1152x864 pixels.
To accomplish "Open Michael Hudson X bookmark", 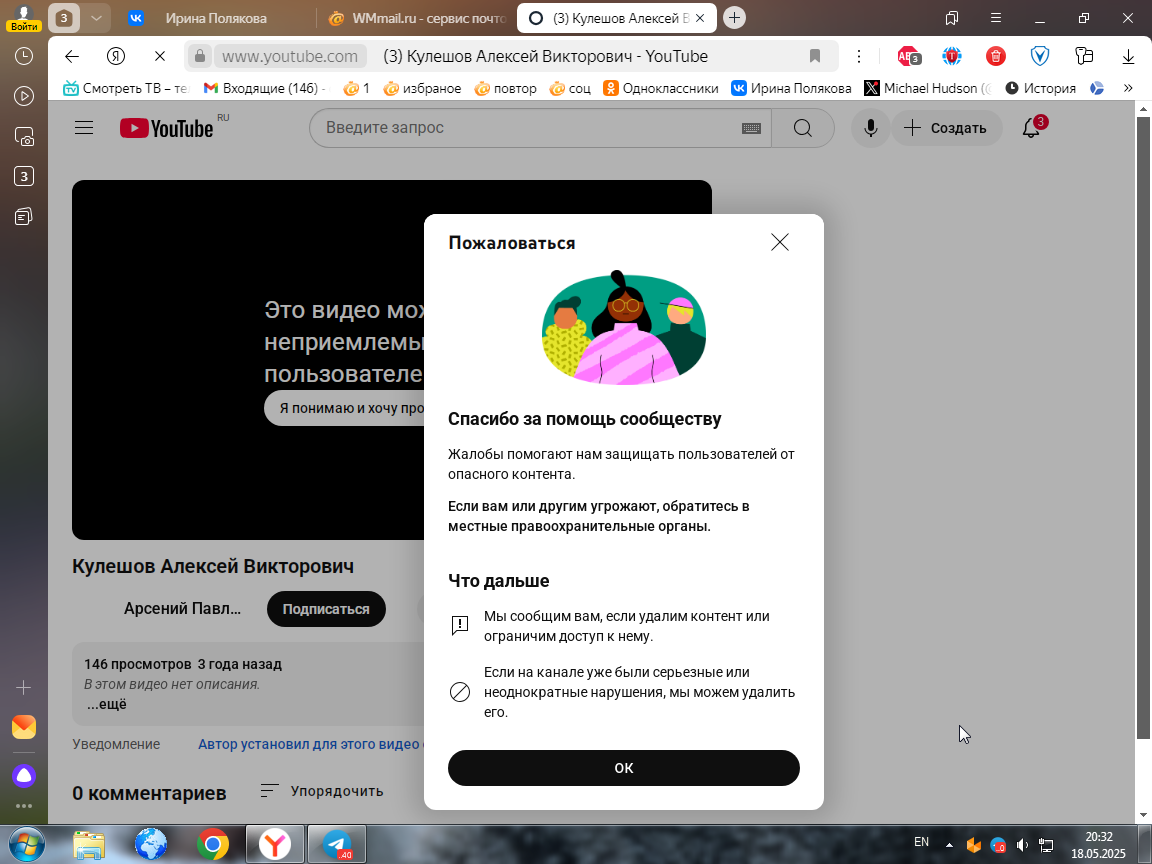I will pos(928,88).
